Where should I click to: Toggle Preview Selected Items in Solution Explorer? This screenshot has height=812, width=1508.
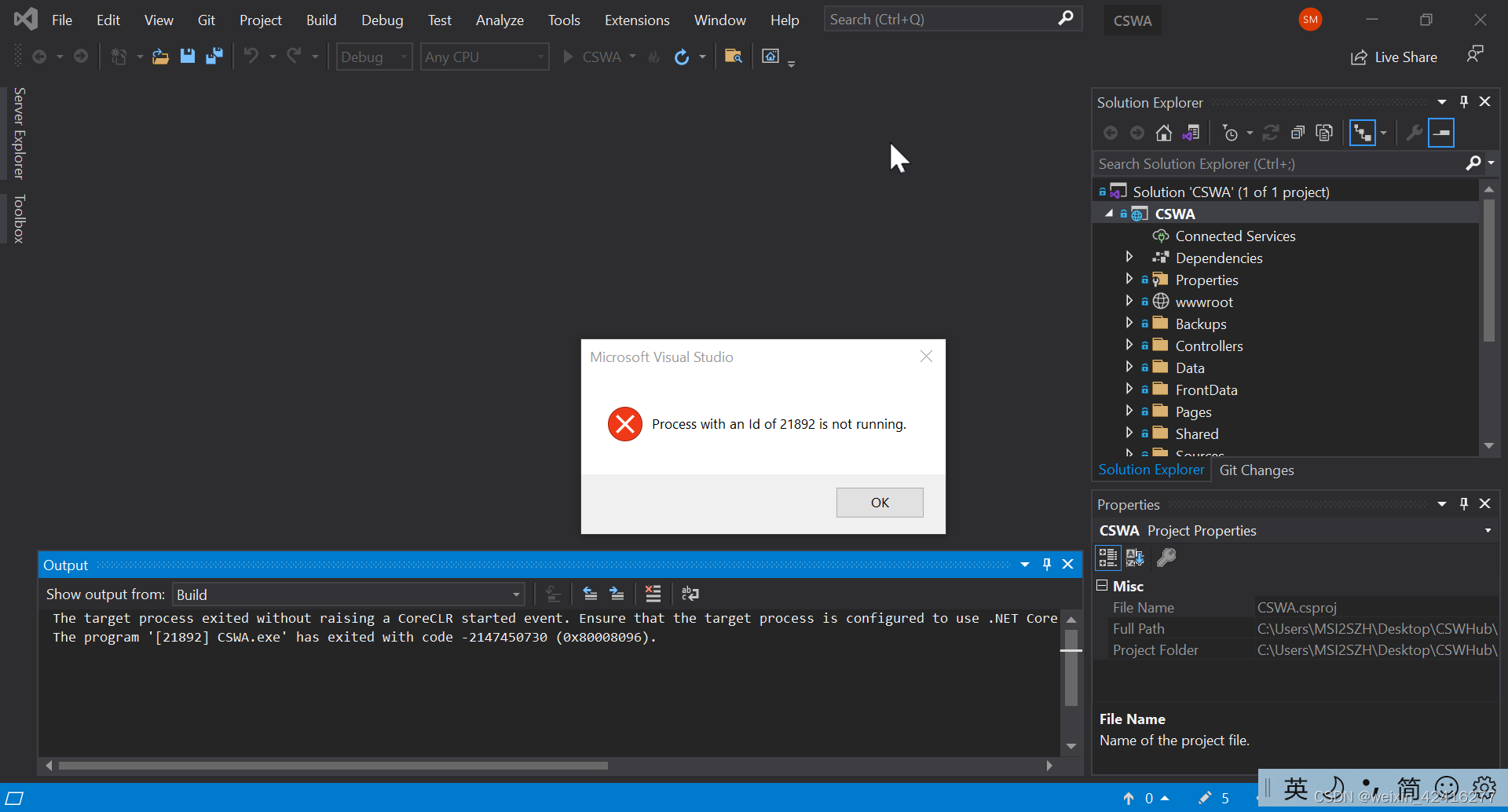tap(1364, 132)
